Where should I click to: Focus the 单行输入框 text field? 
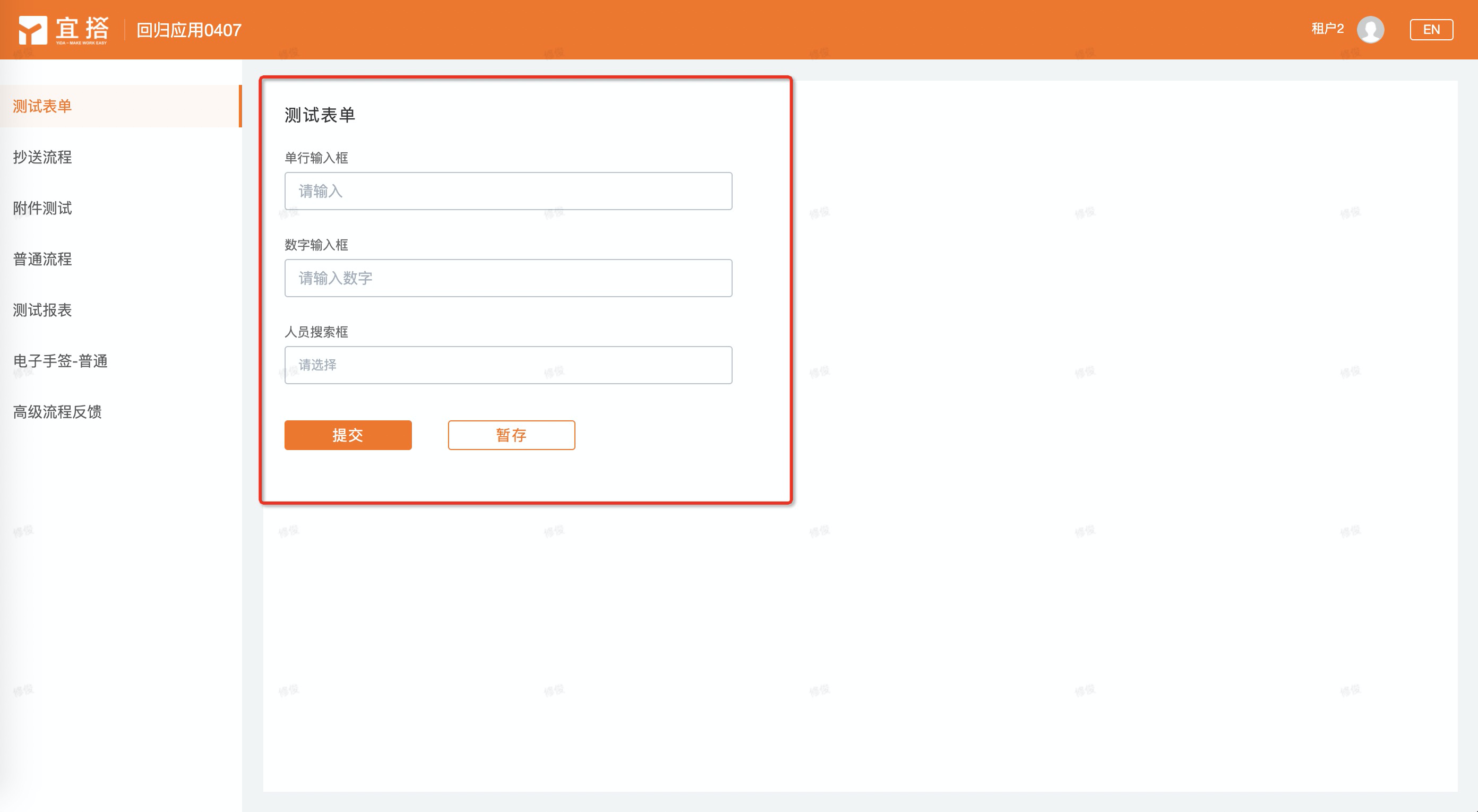508,191
